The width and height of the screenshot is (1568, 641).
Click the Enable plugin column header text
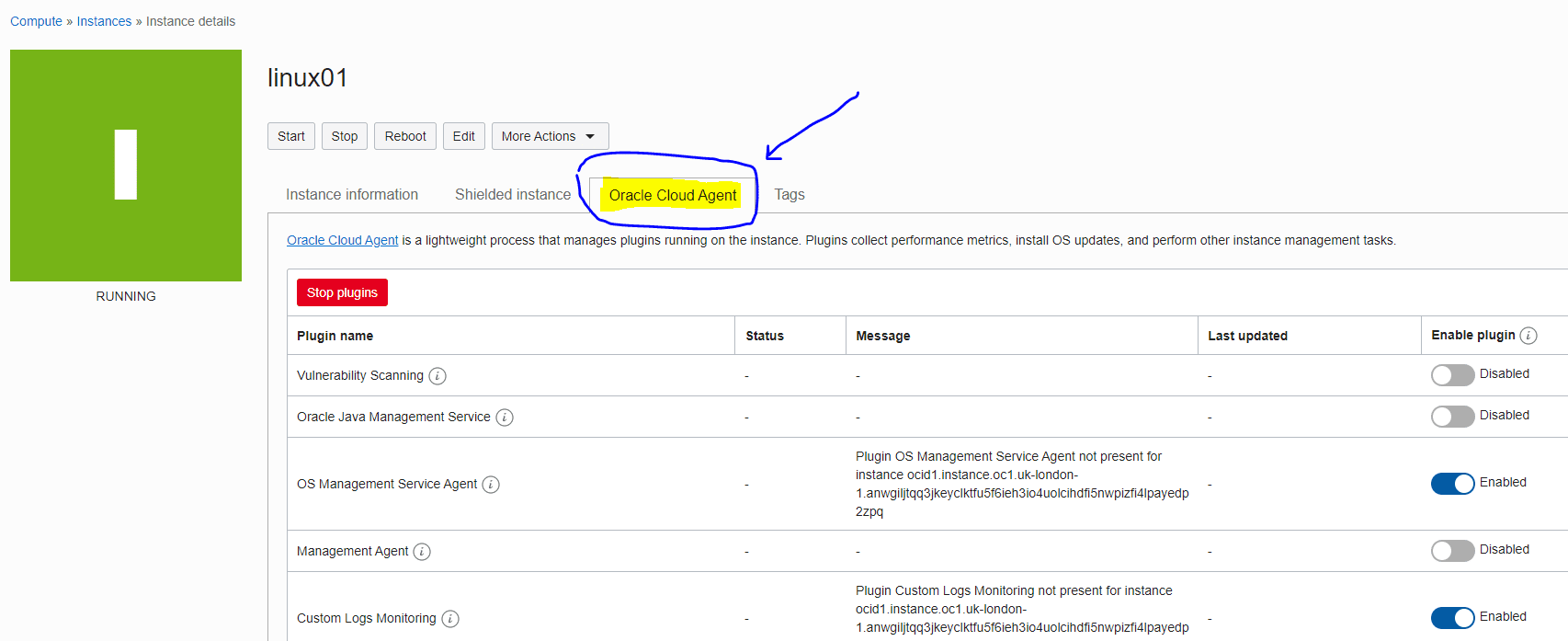coord(1472,335)
